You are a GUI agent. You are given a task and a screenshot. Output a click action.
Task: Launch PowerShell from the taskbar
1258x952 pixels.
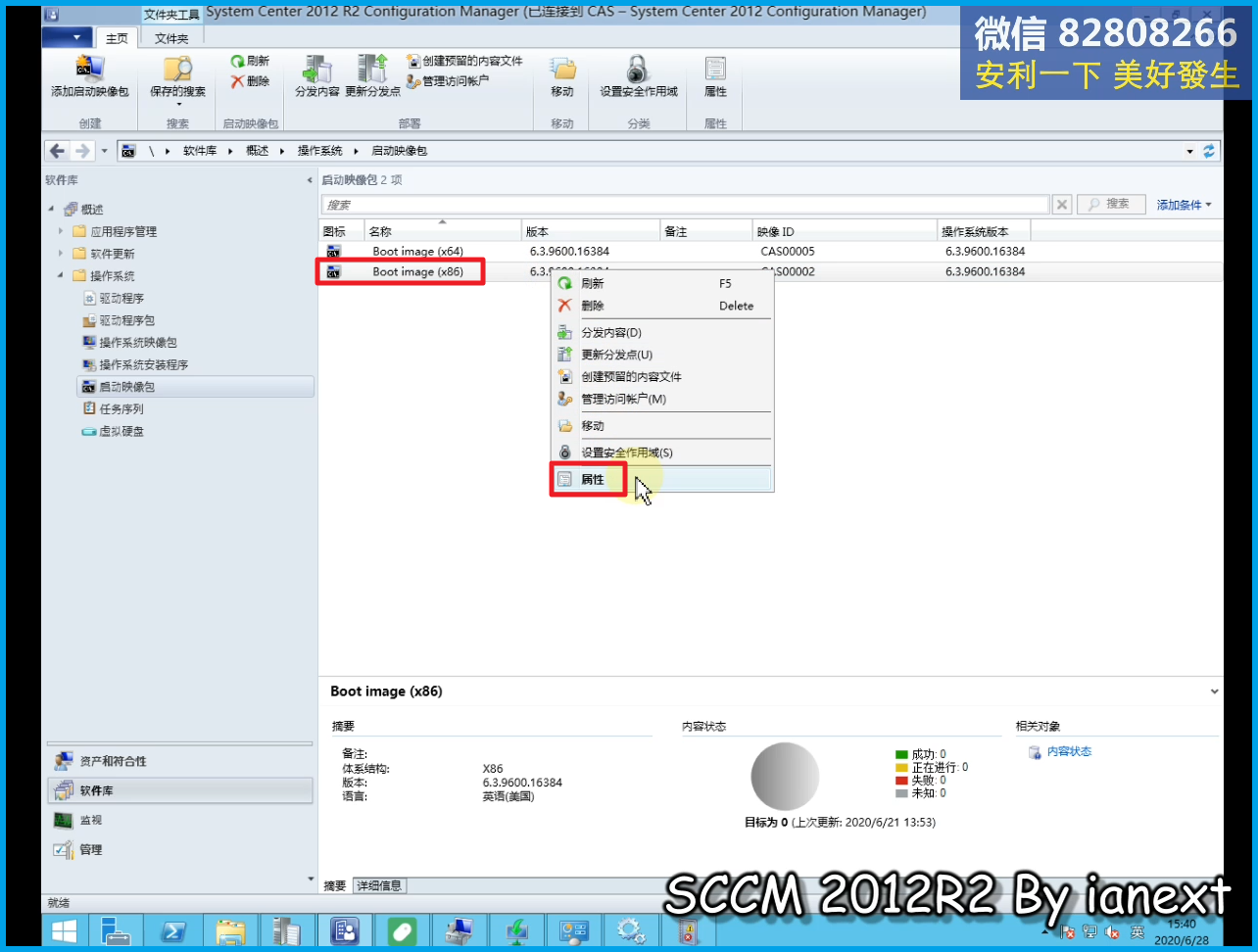173,929
